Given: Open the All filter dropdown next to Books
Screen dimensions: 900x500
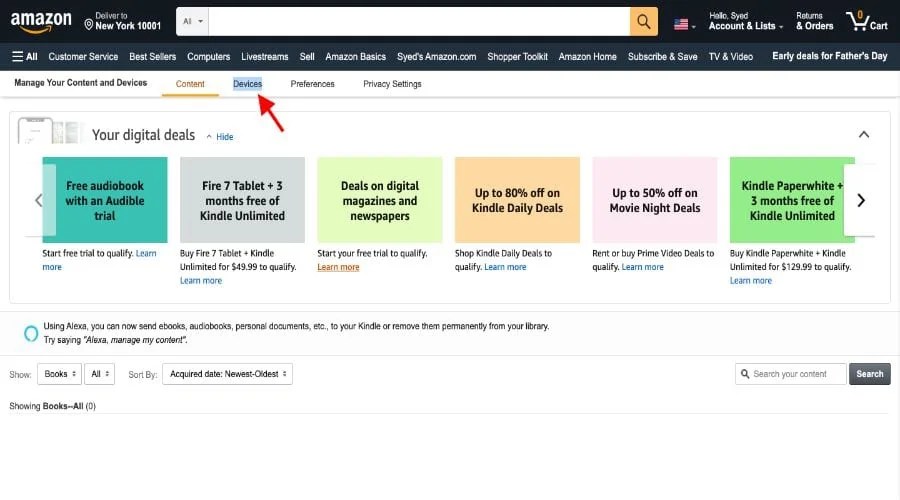Looking at the screenshot, I should click(100, 374).
